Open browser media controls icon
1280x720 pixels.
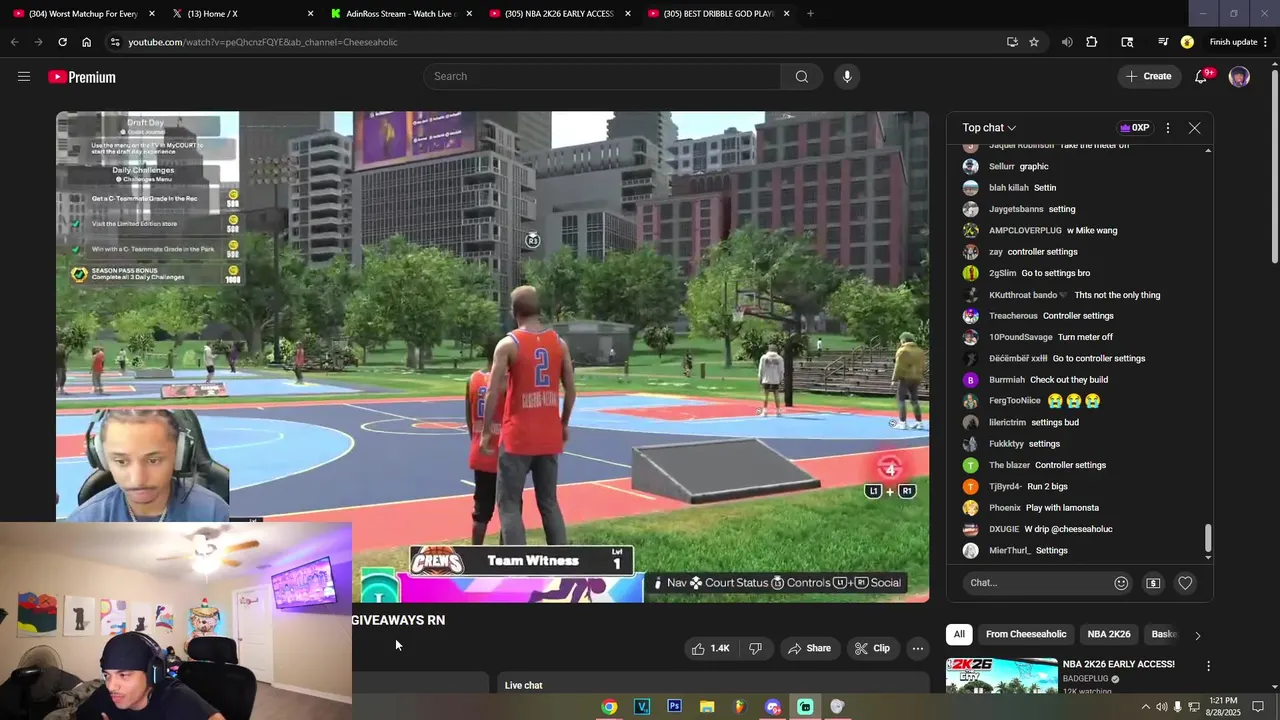click(x=1163, y=42)
